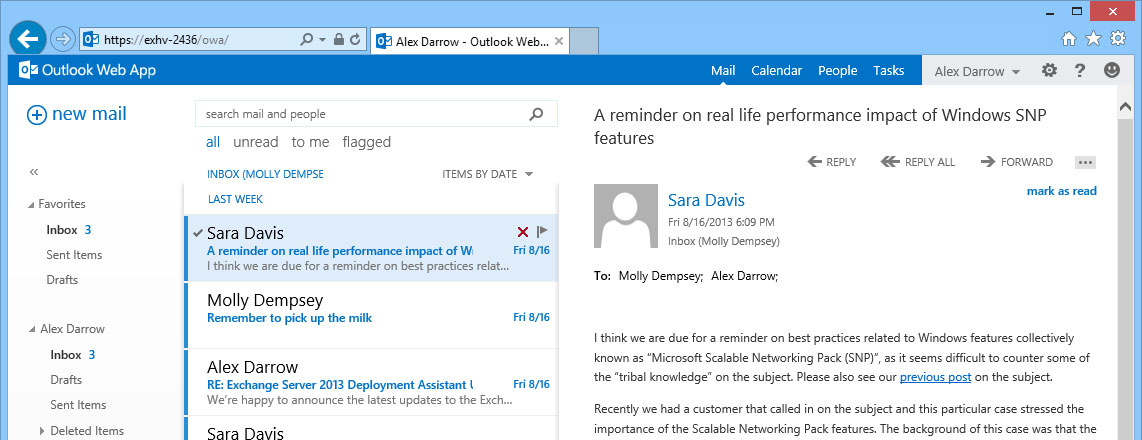Open browser Home icon
Viewport: 1142px width, 440px height.
click(x=1068, y=39)
